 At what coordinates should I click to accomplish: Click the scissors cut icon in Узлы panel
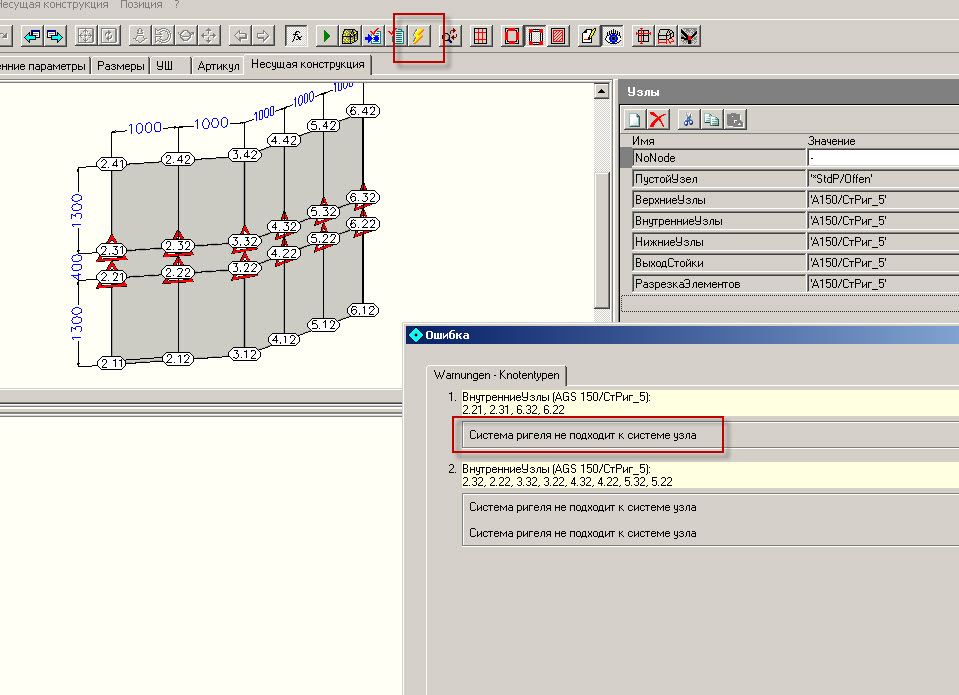(688, 119)
